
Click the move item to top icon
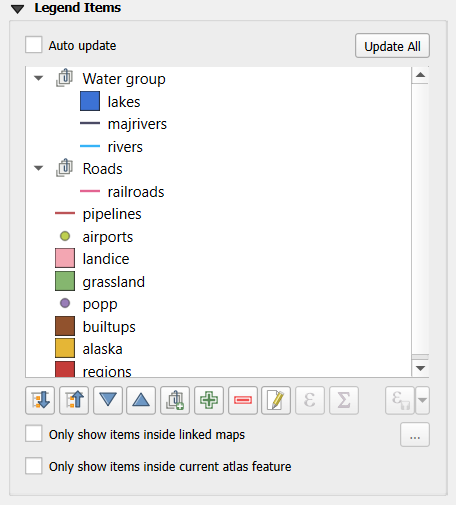pyautogui.click(x=74, y=400)
